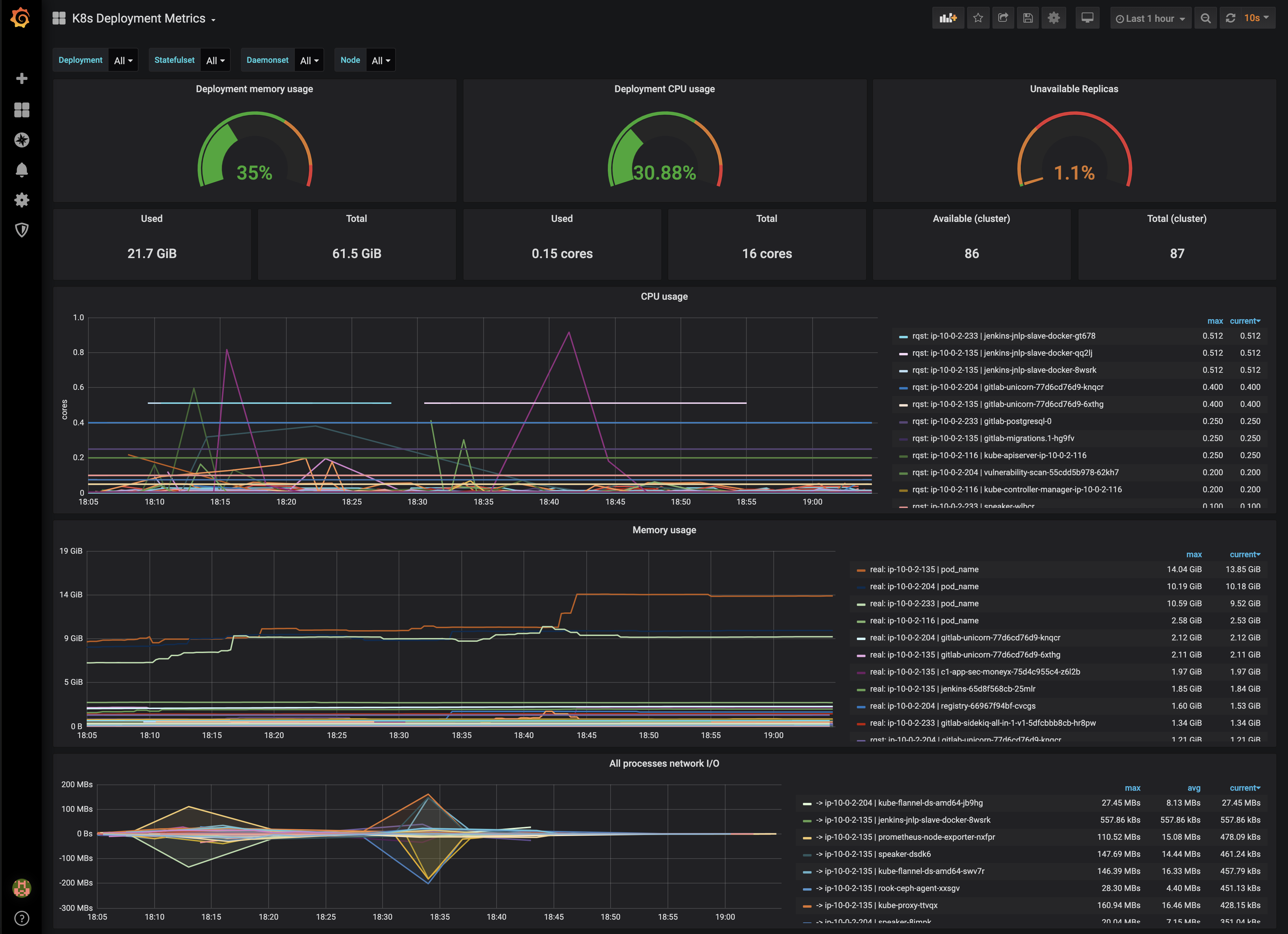Open Explore compass icon in sidebar

click(x=22, y=140)
